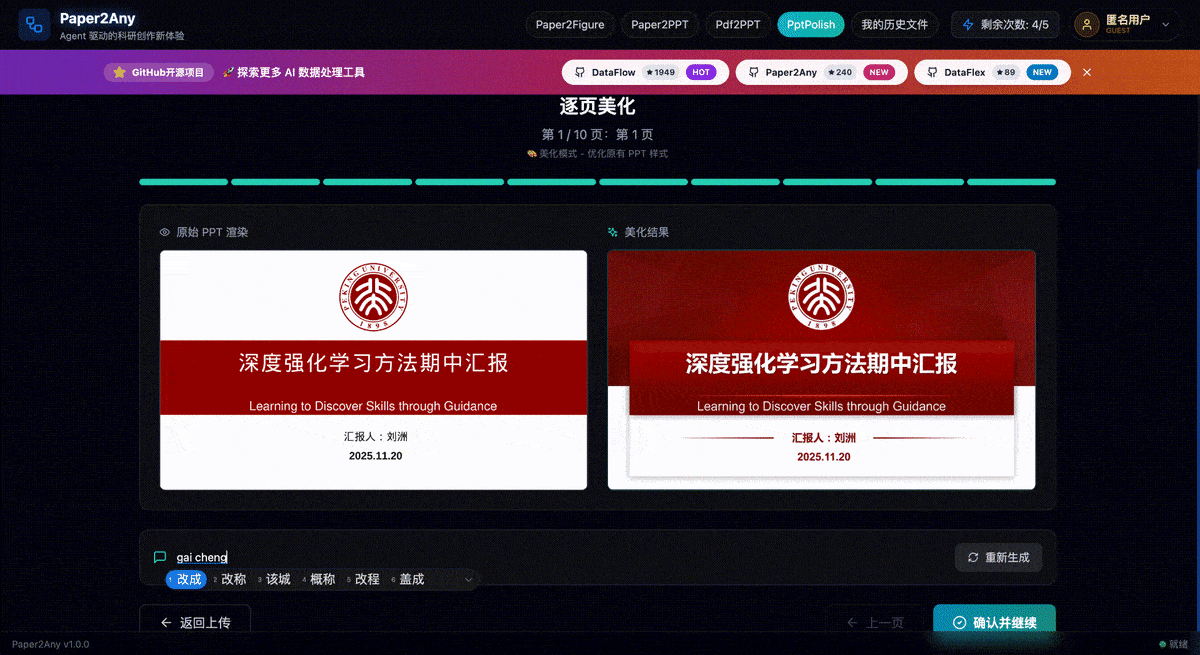1200x655 pixels.
Task: Click the eye icon next to 原始 PPT 渲染
Action: 165,232
